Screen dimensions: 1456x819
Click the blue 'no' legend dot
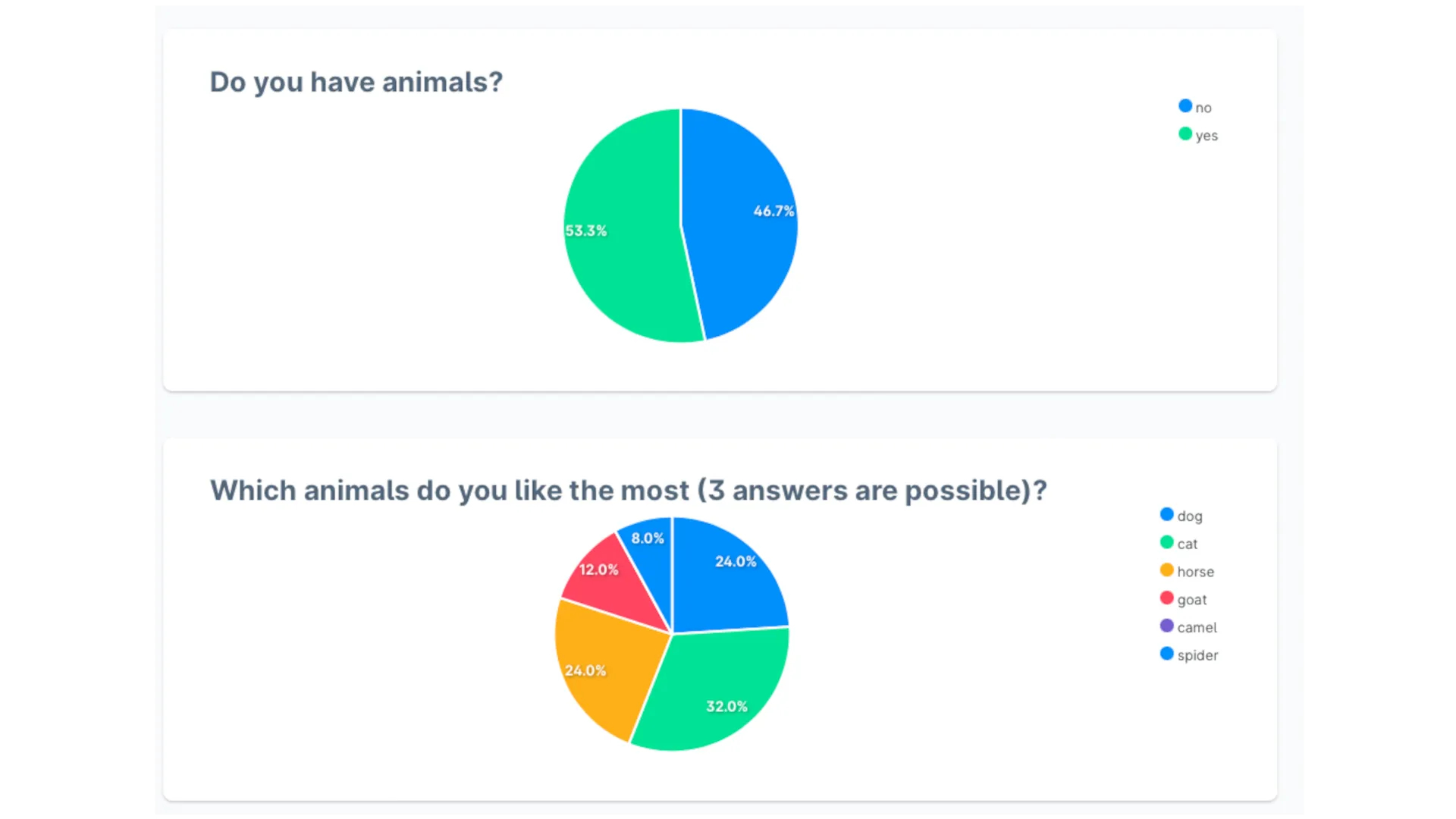pos(1185,106)
